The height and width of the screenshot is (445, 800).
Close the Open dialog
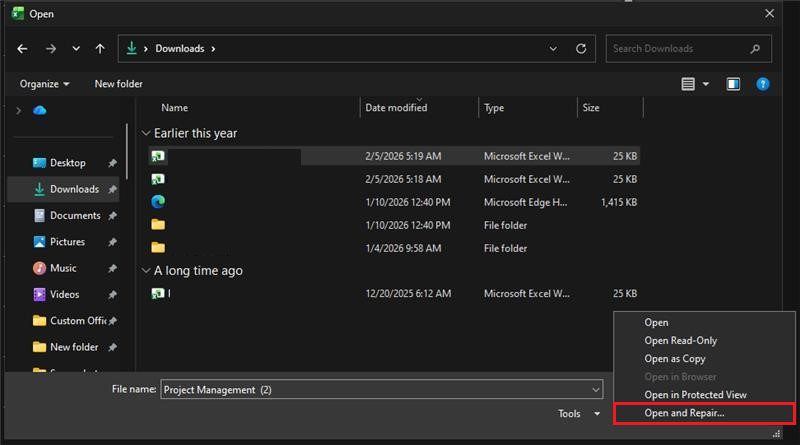tap(769, 14)
